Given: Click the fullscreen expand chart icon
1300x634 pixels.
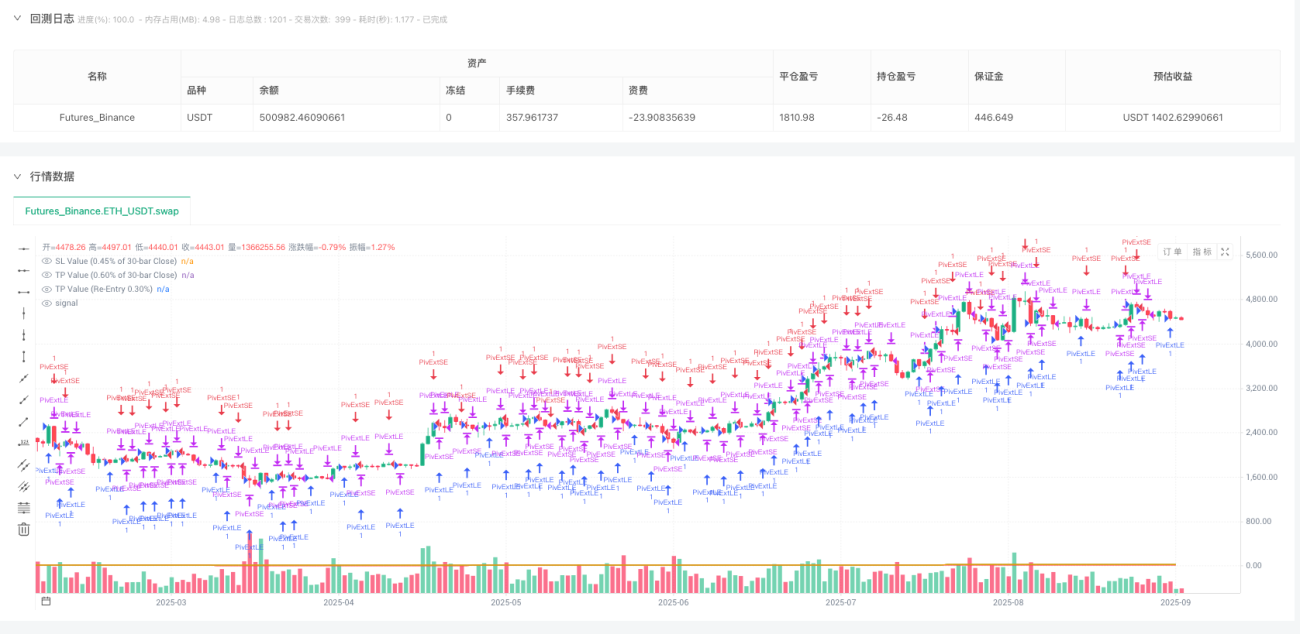Looking at the screenshot, I should (1225, 252).
